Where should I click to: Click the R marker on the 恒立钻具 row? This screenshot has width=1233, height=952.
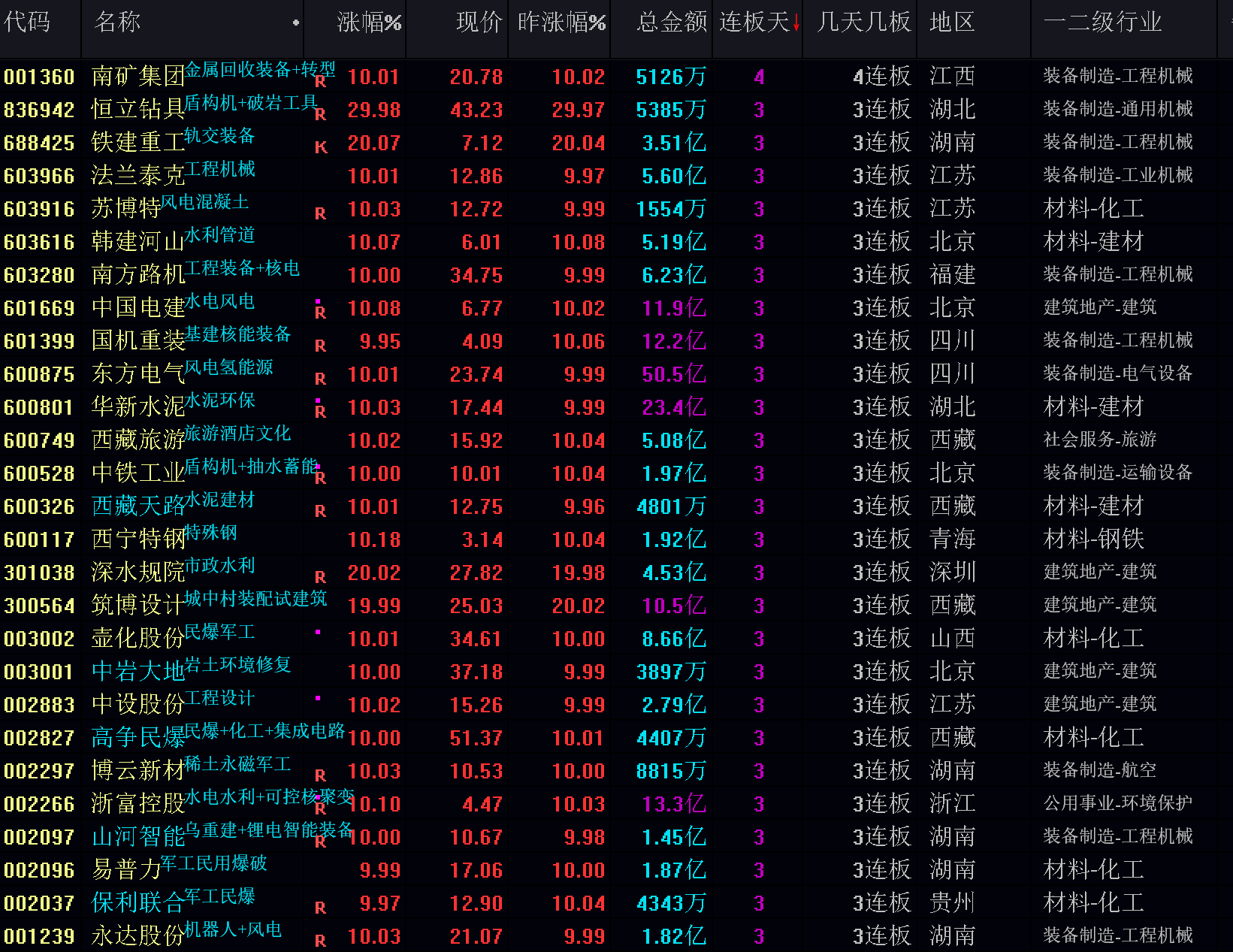pos(320,114)
